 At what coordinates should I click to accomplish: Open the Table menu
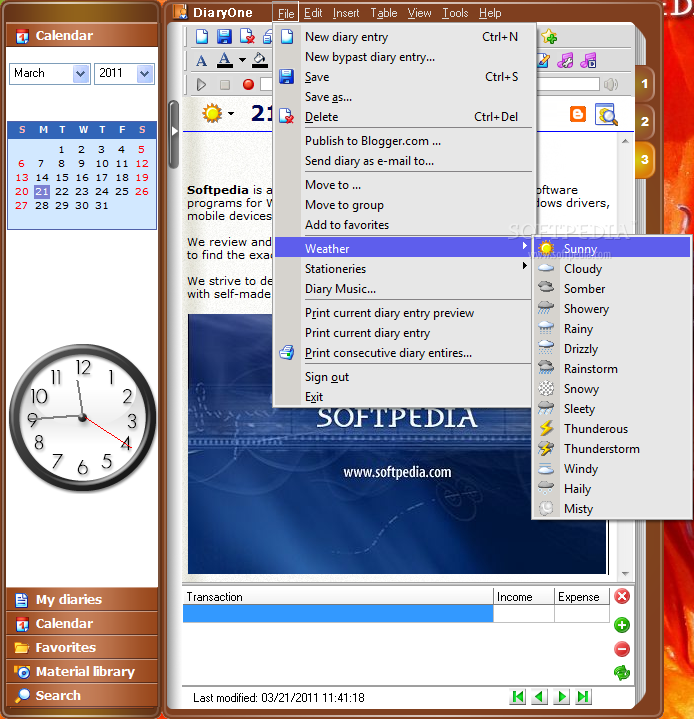click(x=383, y=13)
